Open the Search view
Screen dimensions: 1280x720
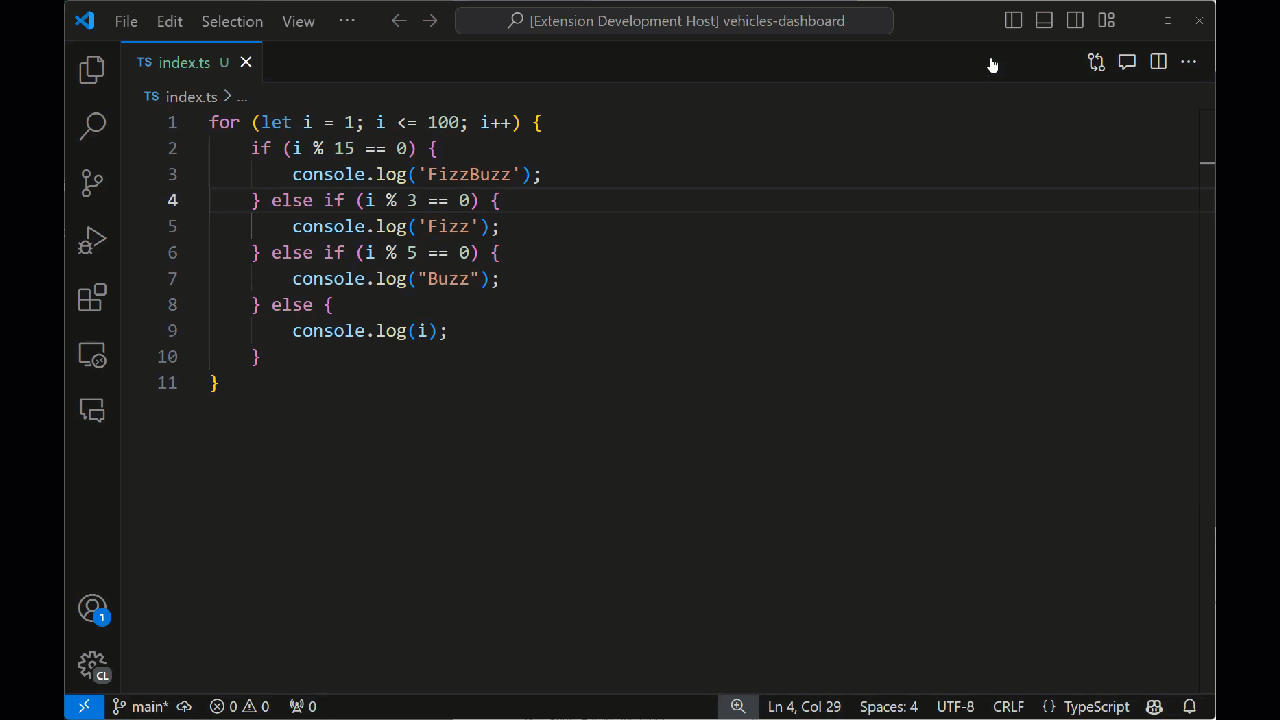click(92, 125)
